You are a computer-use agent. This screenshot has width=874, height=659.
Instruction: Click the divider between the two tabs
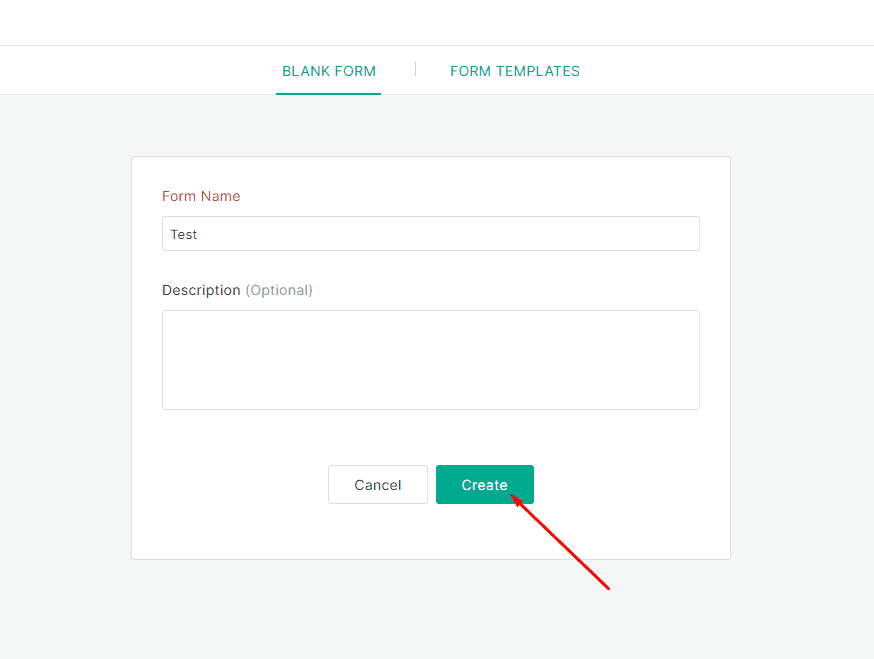tap(415, 69)
